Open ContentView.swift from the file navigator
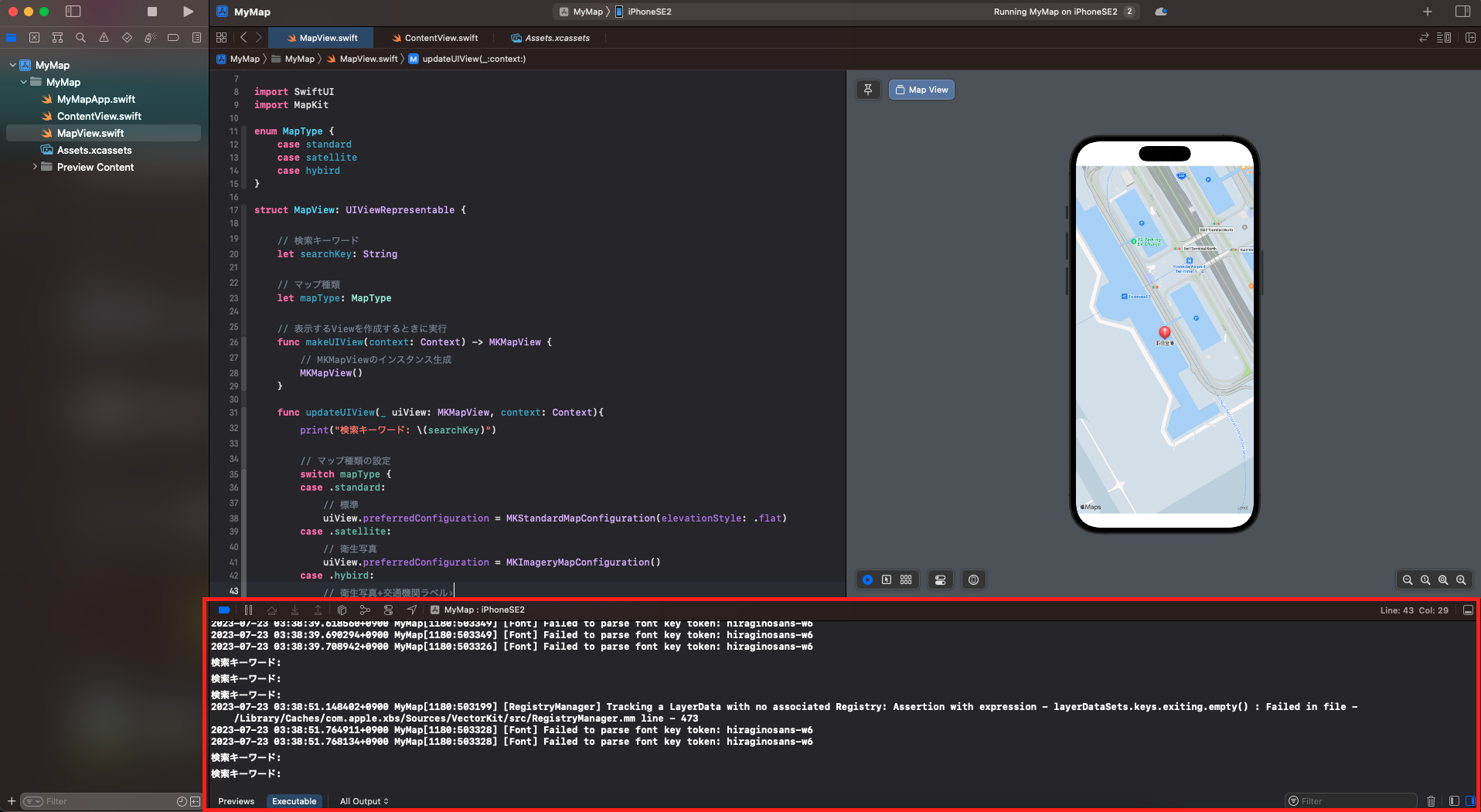The height and width of the screenshot is (812, 1481). click(x=99, y=116)
